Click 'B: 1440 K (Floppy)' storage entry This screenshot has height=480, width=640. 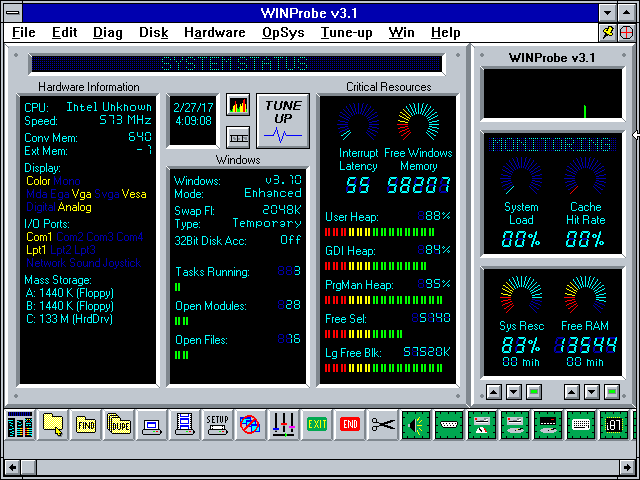[x=69, y=306]
